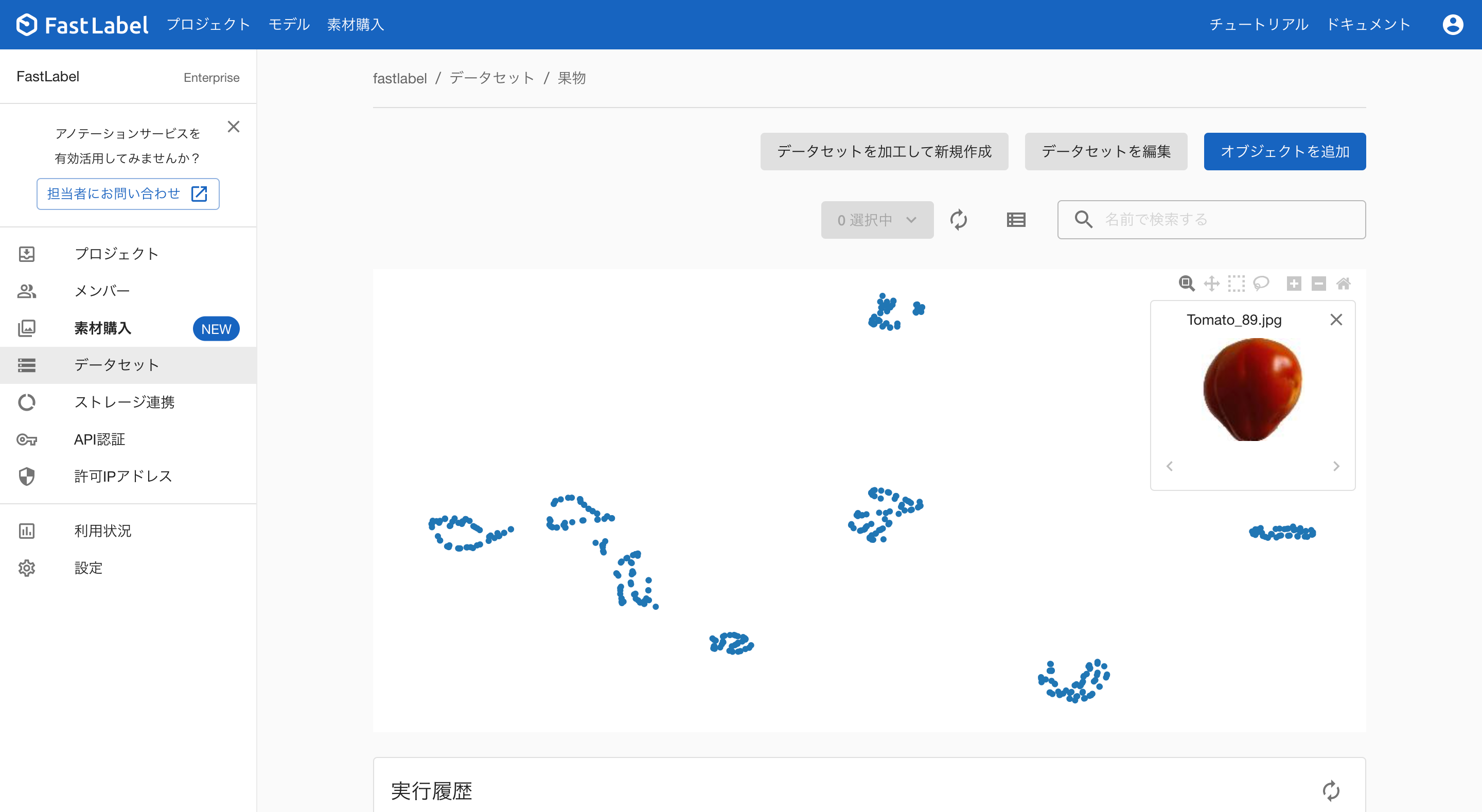1482x812 pixels.
Task: Select the zoom tool in plot toolbar
Action: [1186, 283]
